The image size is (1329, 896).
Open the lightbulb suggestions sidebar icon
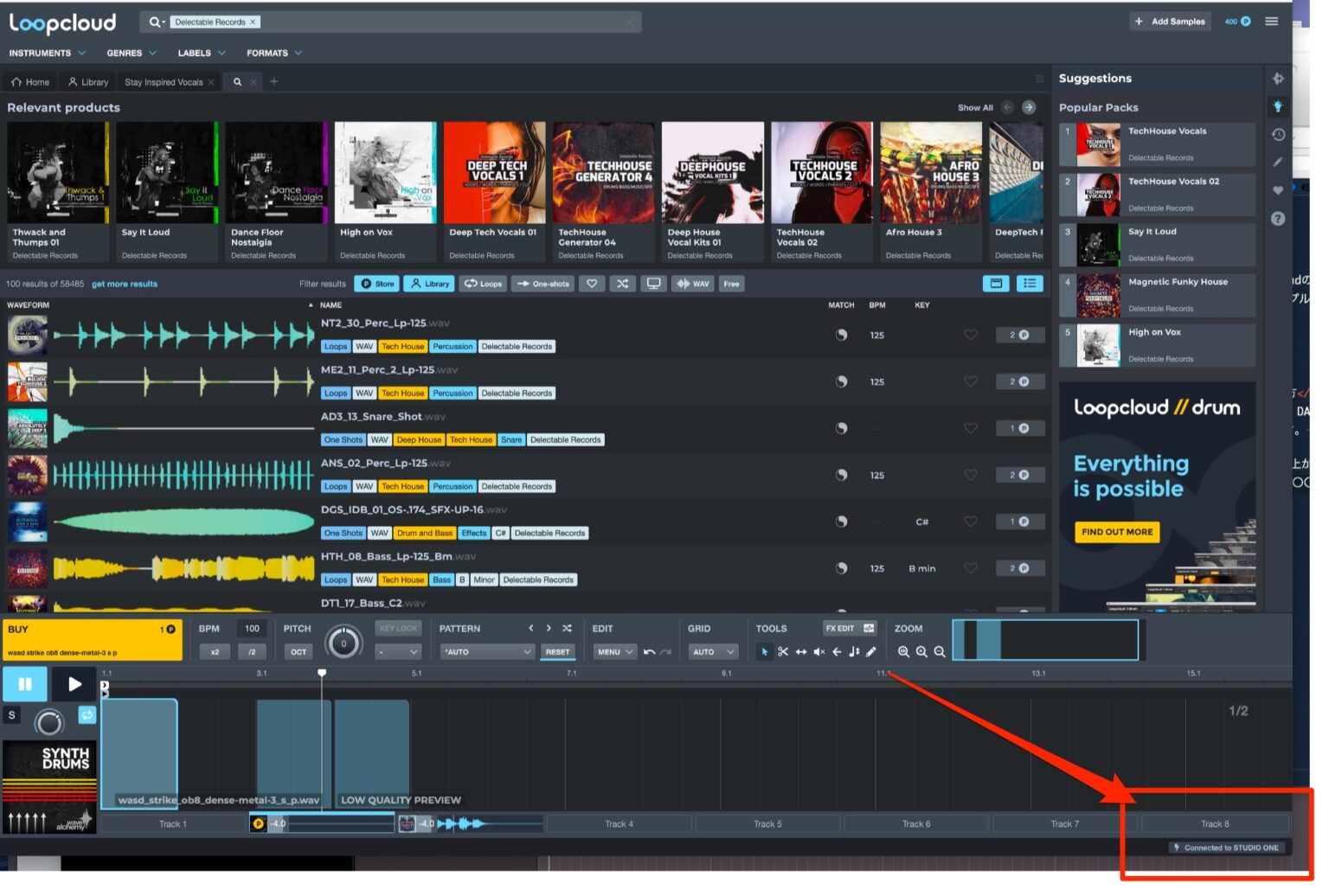[1278, 106]
